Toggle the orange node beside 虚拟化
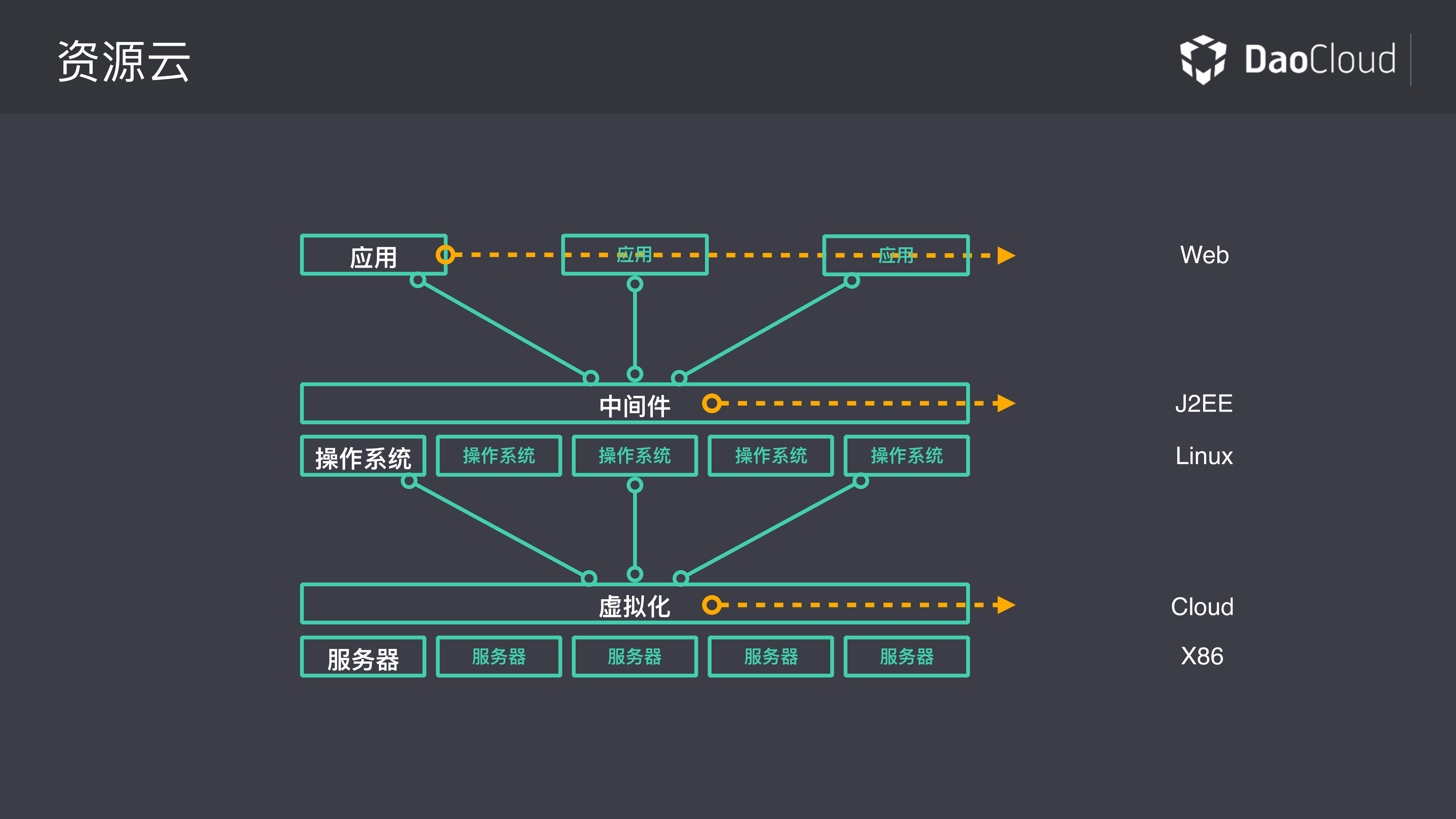 tap(711, 604)
